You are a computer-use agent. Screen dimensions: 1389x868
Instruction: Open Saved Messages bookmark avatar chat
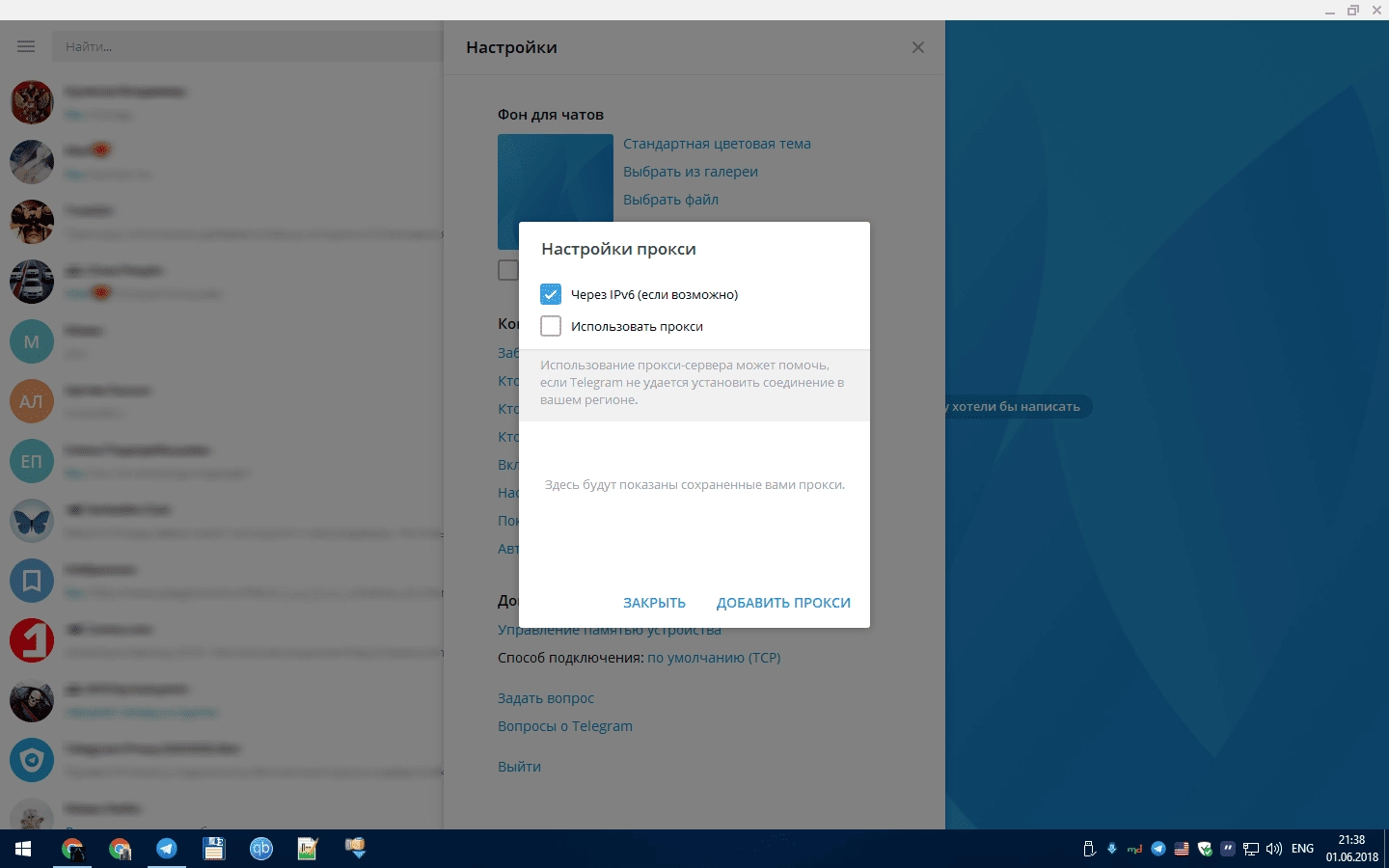[32, 581]
